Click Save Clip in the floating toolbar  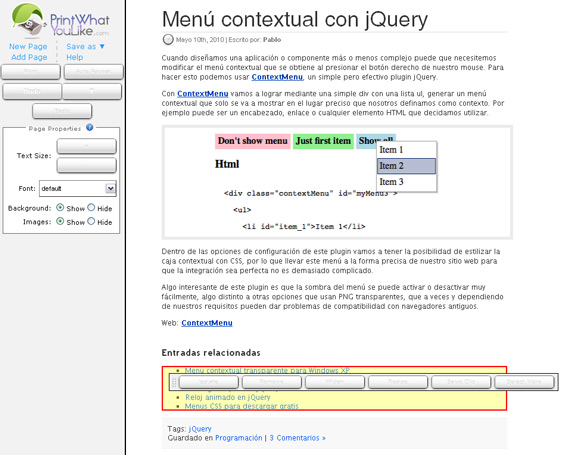tap(461, 382)
